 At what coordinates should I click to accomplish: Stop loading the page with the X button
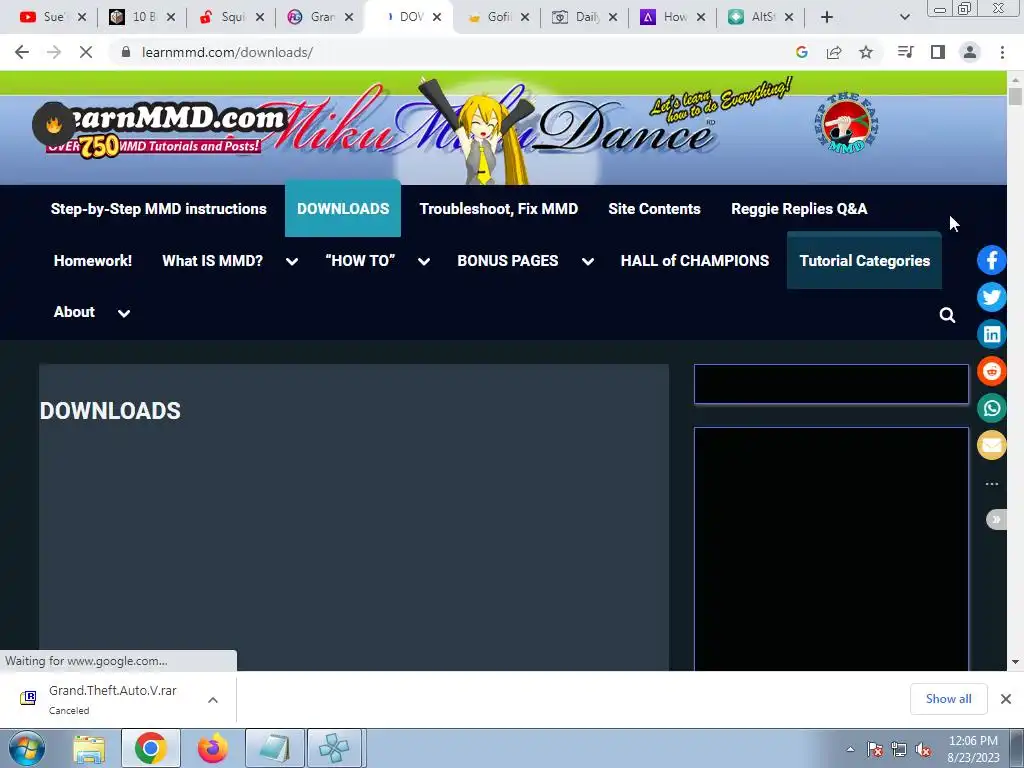[x=86, y=52]
